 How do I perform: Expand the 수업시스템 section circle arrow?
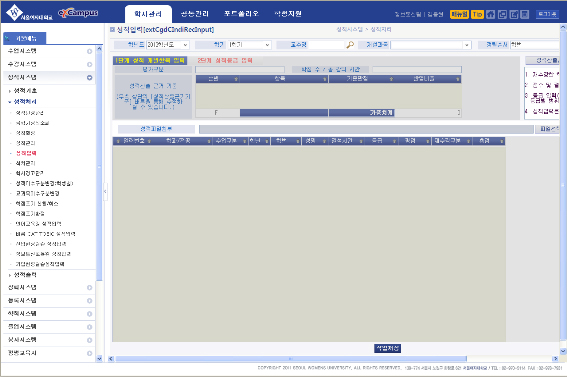point(89,51)
